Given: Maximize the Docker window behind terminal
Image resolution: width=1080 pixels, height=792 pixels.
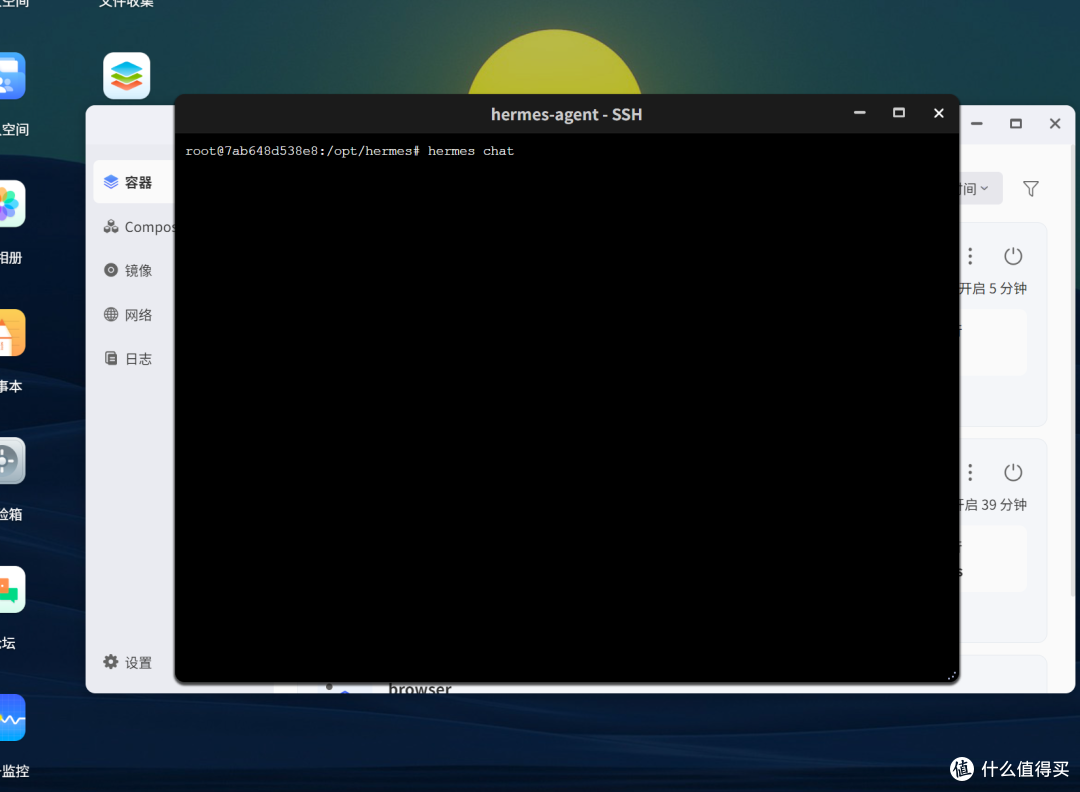Looking at the screenshot, I should (1016, 124).
